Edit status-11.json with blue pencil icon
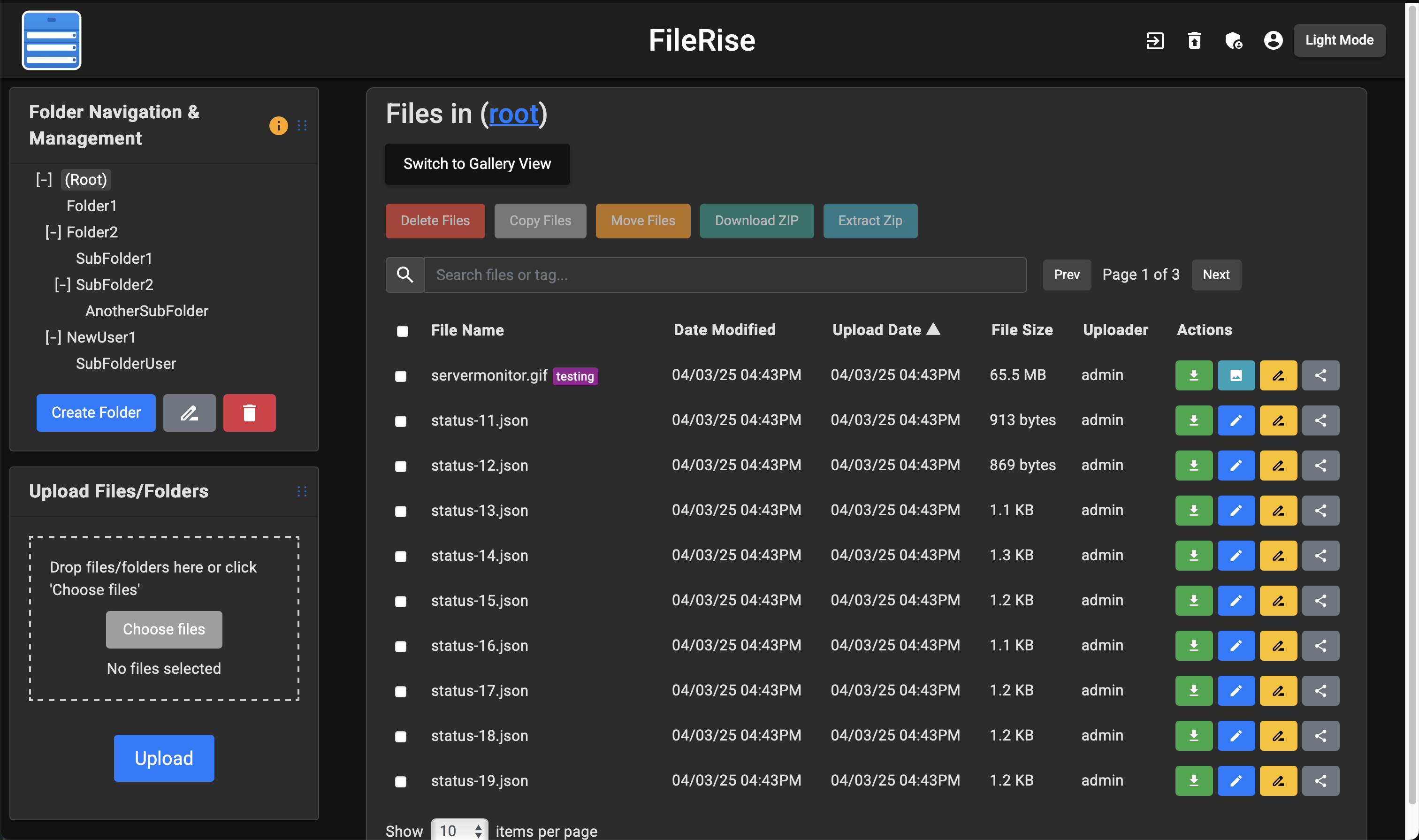This screenshot has width=1419, height=840. (1236, 420)
